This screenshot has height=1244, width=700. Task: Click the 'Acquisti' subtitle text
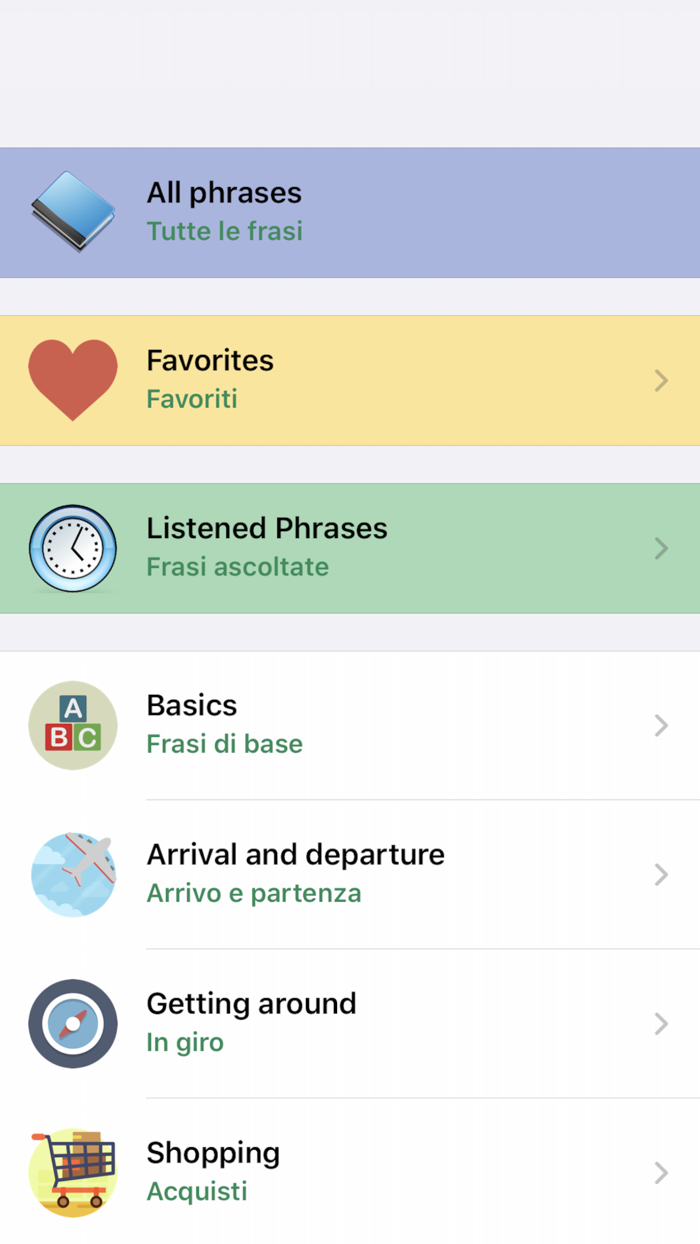click(196, 1191)
